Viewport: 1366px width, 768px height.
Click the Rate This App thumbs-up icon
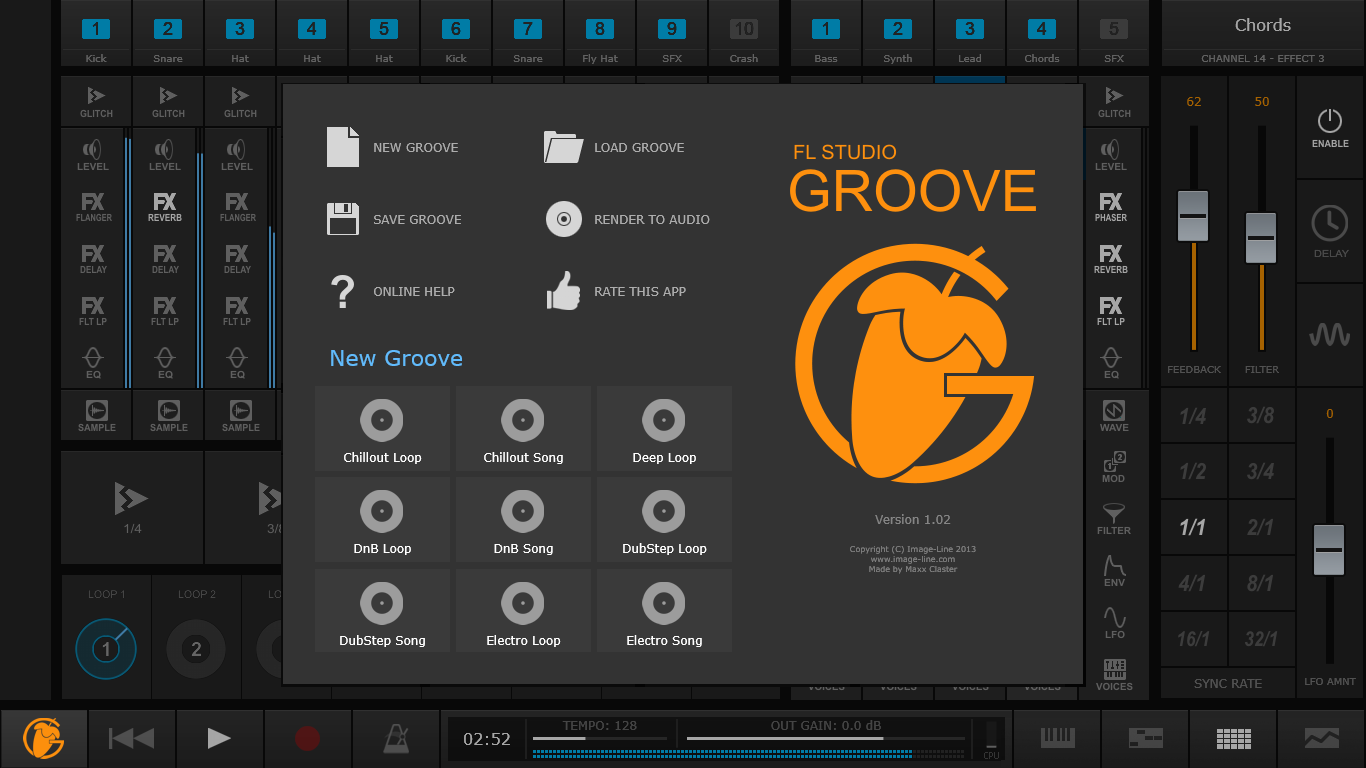pyautogui.click(x=563, y=291)
